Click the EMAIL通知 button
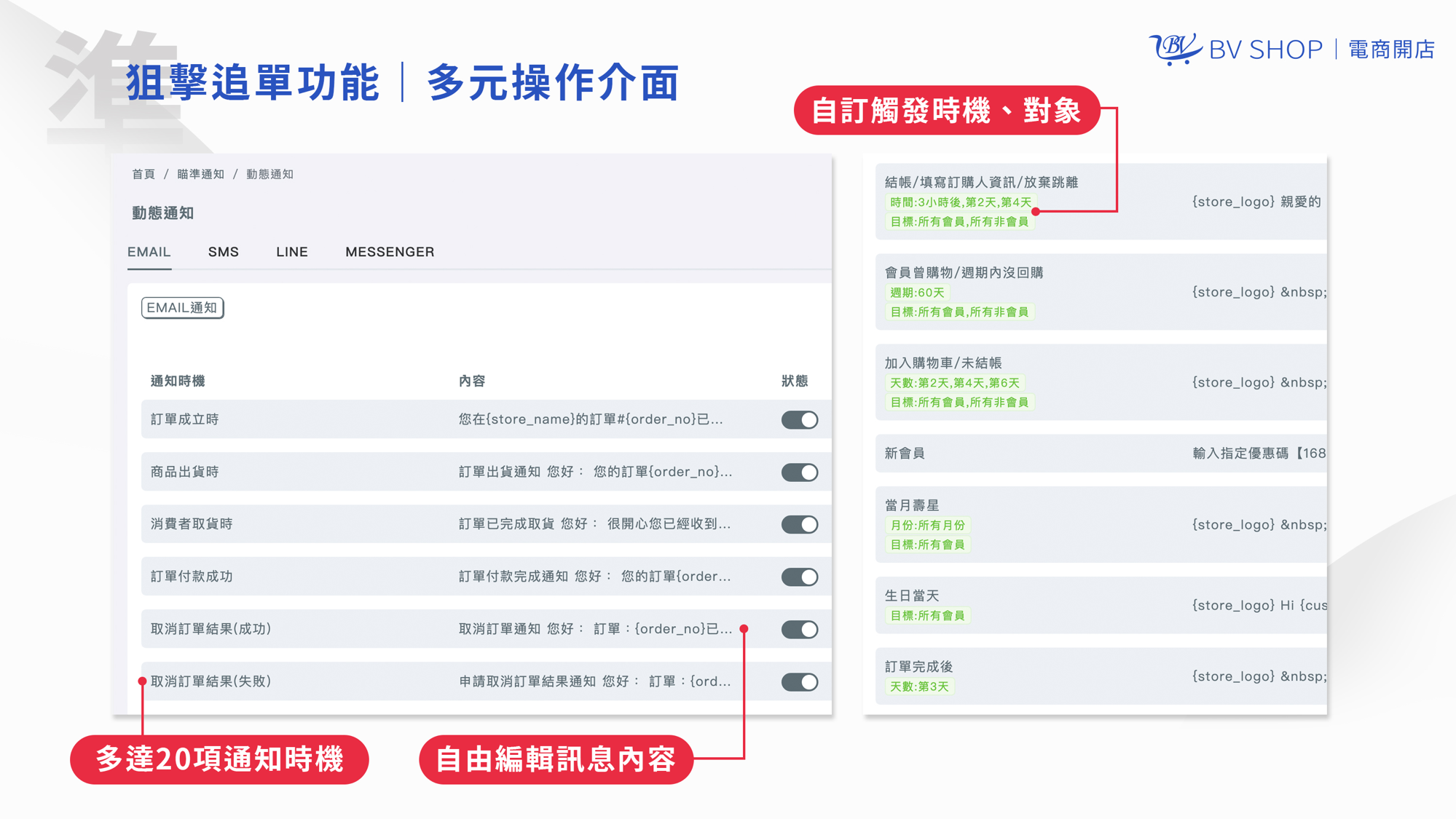This screenshot has height=819, width=1456. point(182,308)
